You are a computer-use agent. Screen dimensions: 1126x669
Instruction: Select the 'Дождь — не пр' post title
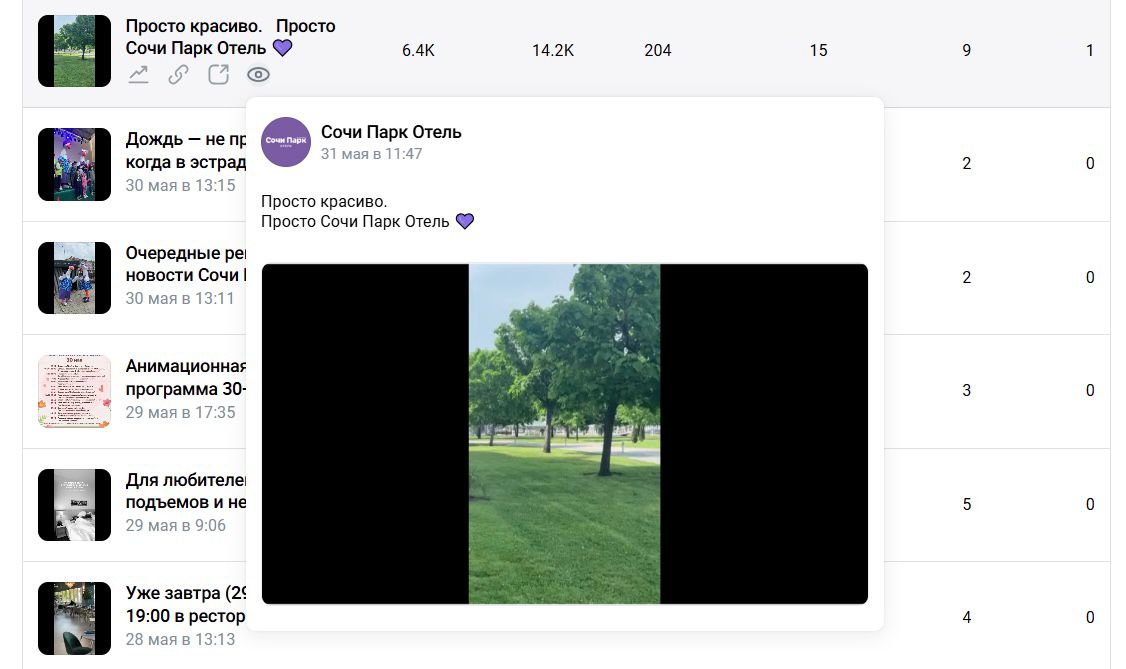pos(186,151)
